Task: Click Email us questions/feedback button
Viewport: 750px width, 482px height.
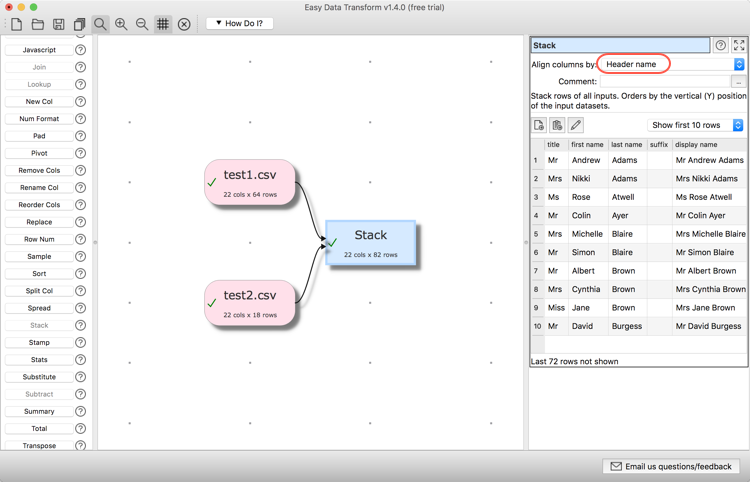Action: pyautogui.click(x=673, y=466)
